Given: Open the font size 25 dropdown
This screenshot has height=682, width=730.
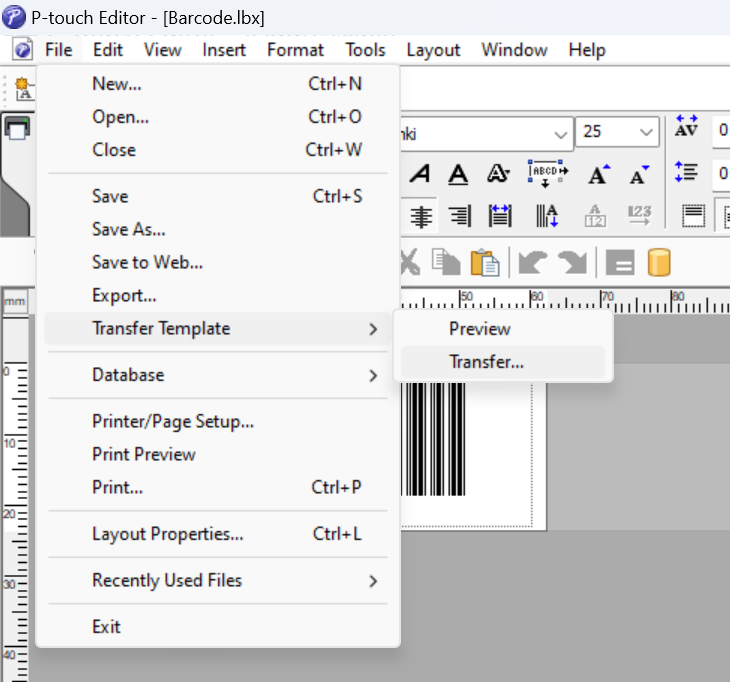Looking at the screenshot, I should pos(645,133).
